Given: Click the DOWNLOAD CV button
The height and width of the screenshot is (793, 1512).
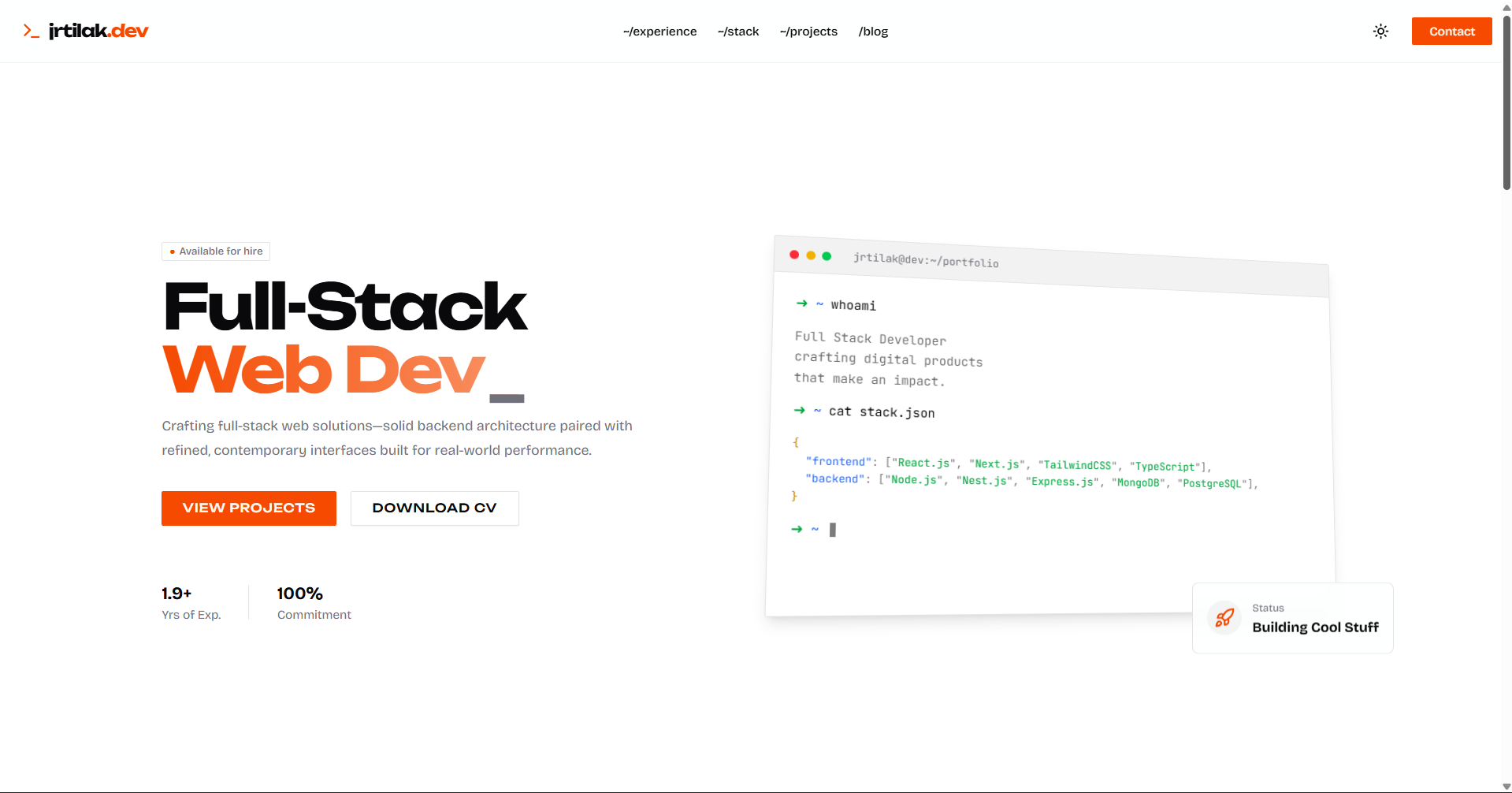Looking at the screenshot, I should click(434, 508).
